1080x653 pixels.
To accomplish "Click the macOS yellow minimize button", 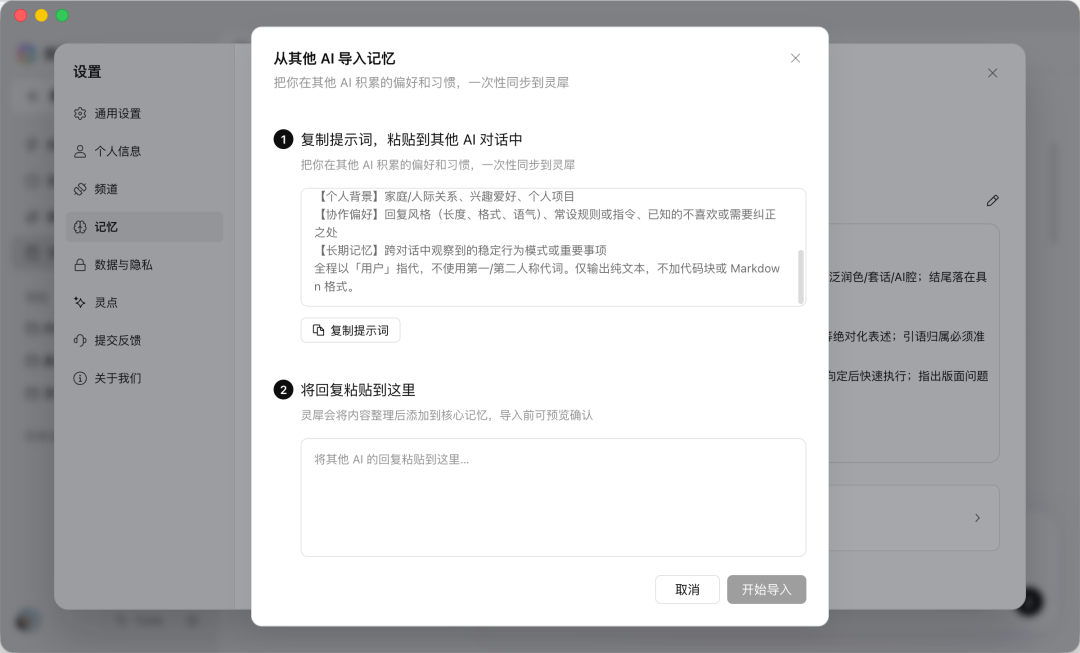I will pyautogui.click(x=41, y=15).
